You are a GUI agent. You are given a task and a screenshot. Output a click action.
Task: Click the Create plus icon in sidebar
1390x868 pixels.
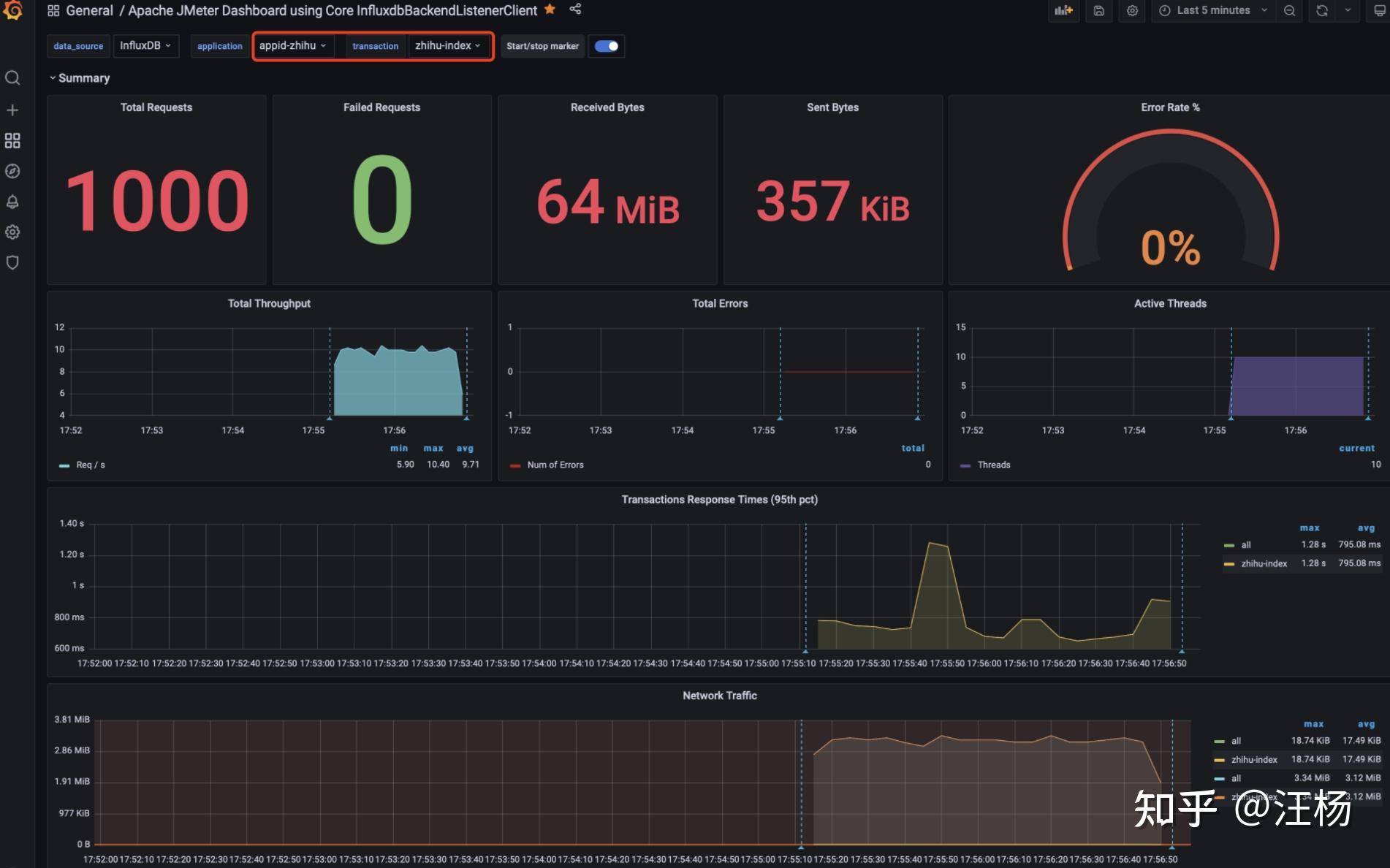click(x=12, y=110)
